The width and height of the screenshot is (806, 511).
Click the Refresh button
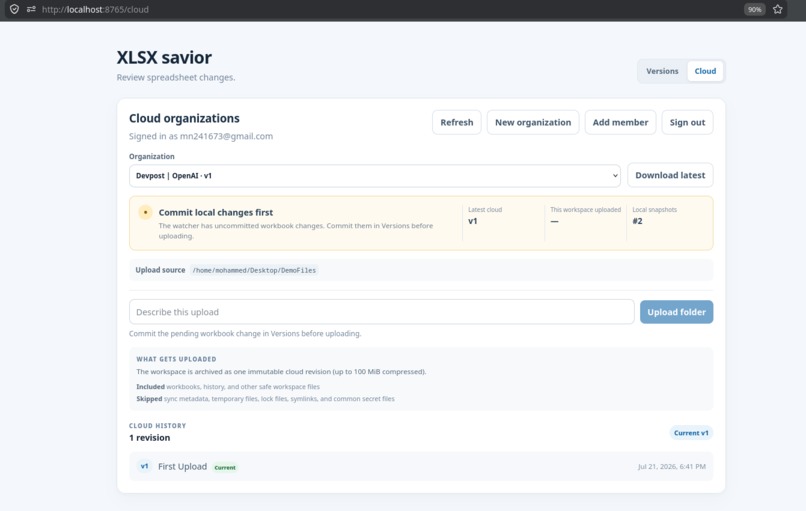pos(456,122)
